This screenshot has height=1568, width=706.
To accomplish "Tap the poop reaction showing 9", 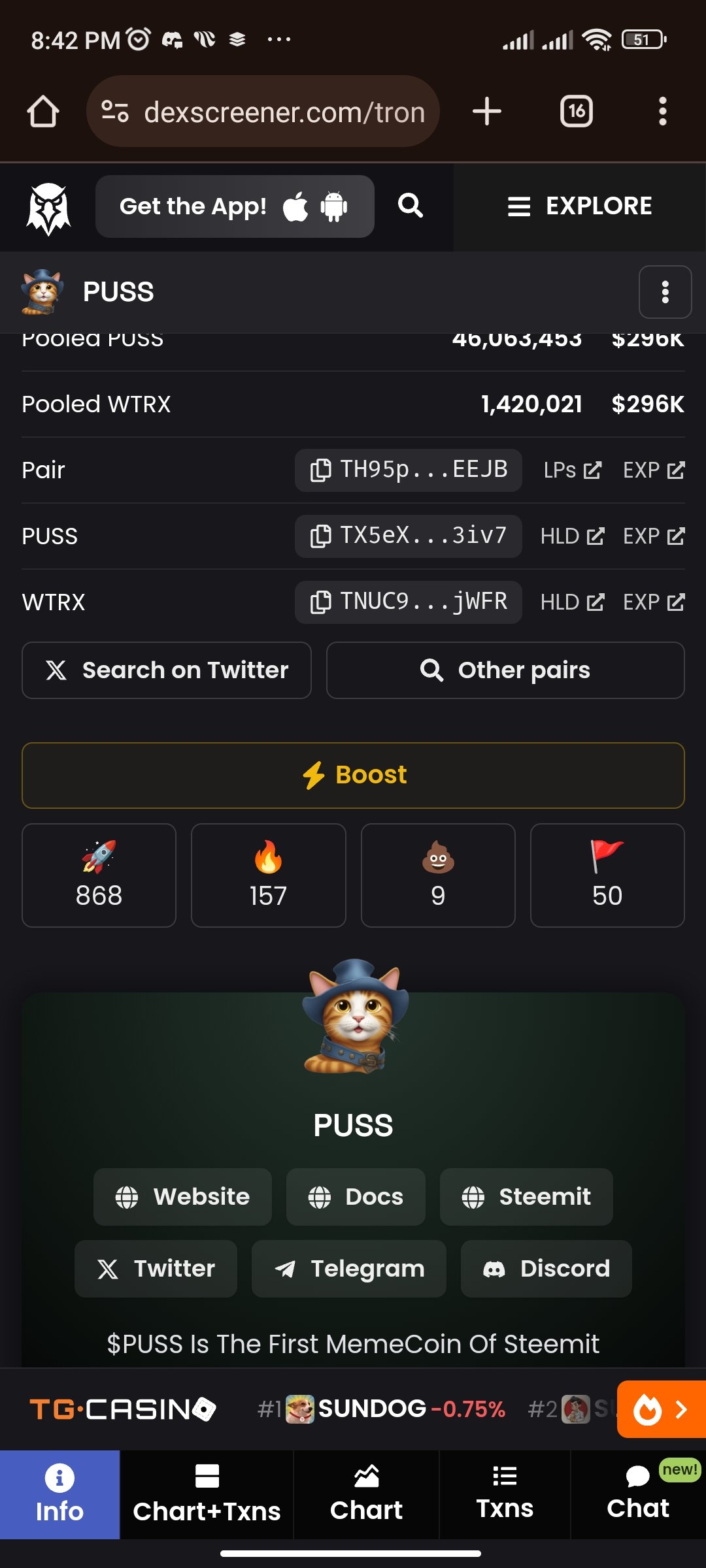I will 438,875.
